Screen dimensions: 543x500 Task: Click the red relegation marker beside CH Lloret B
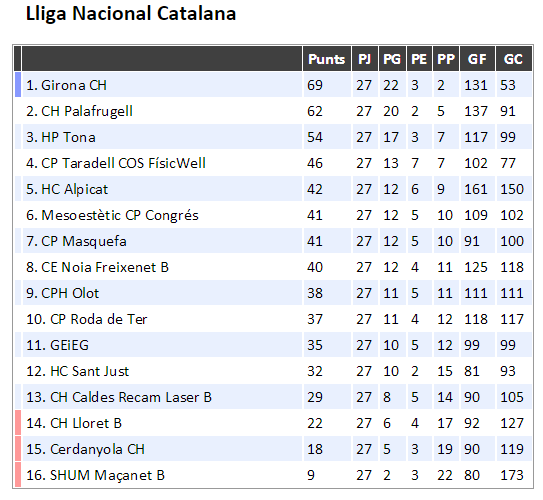point(18,423)
